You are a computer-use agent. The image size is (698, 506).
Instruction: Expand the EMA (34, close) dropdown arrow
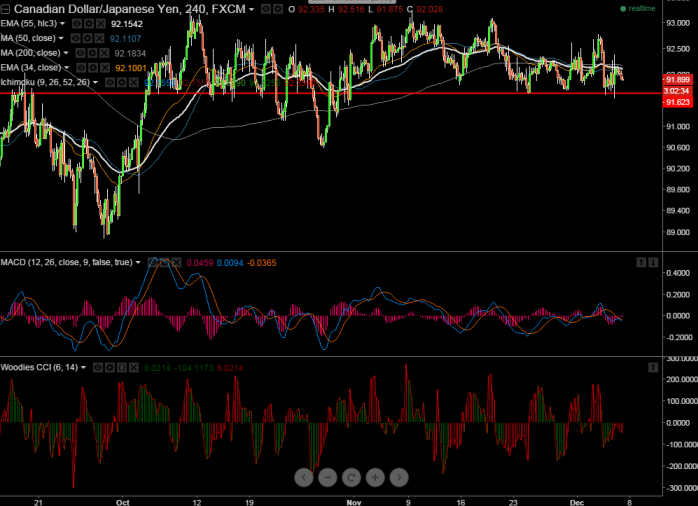66,68
